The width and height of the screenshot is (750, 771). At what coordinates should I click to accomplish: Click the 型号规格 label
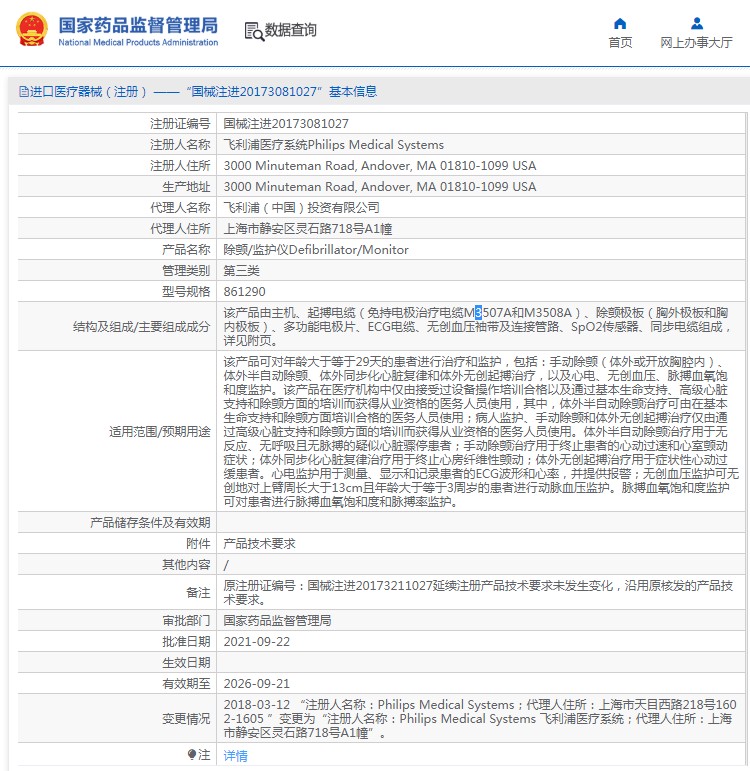tap(186, 292)
